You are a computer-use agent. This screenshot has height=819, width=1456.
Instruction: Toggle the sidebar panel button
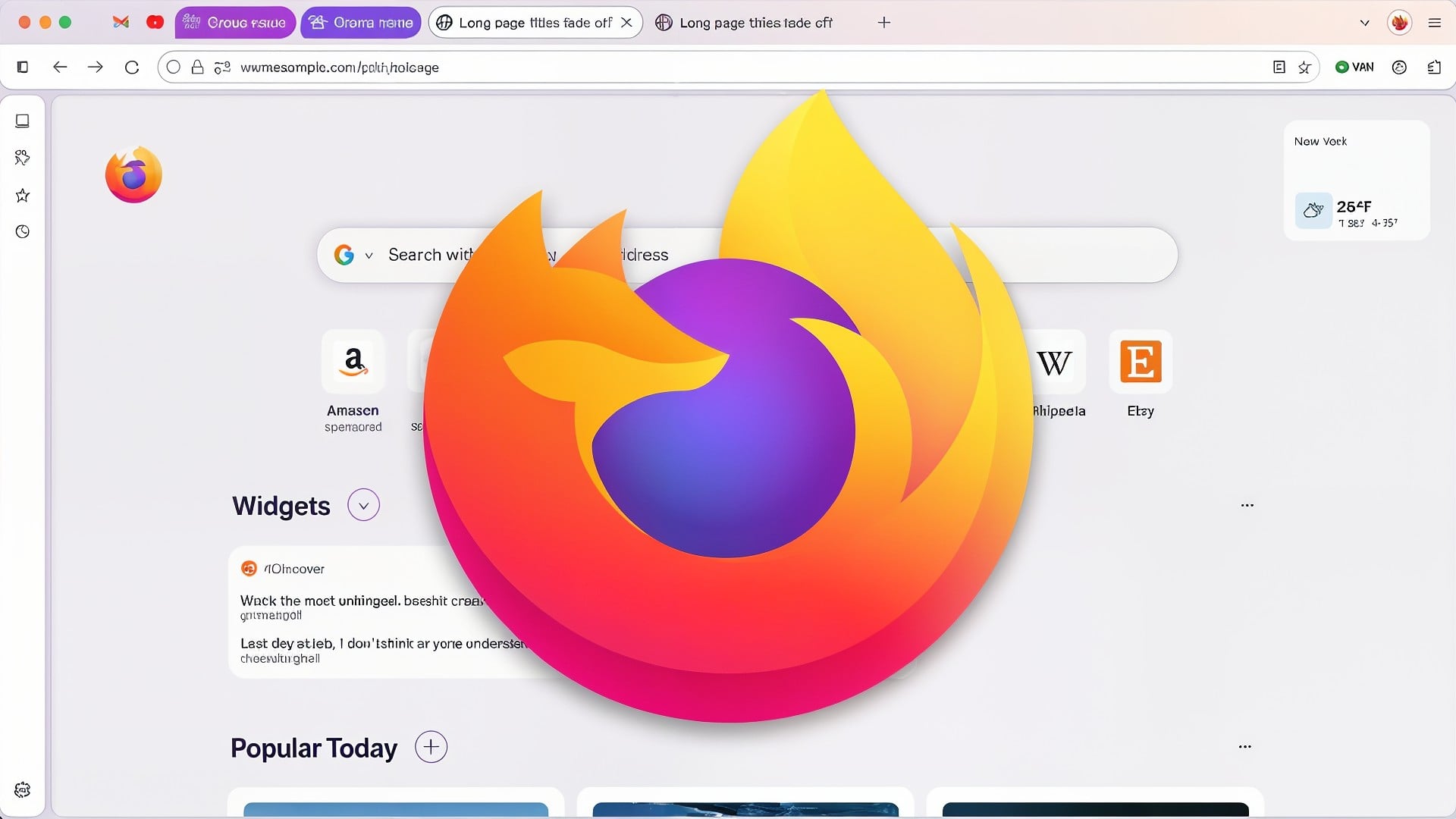(x=23, y=67)
